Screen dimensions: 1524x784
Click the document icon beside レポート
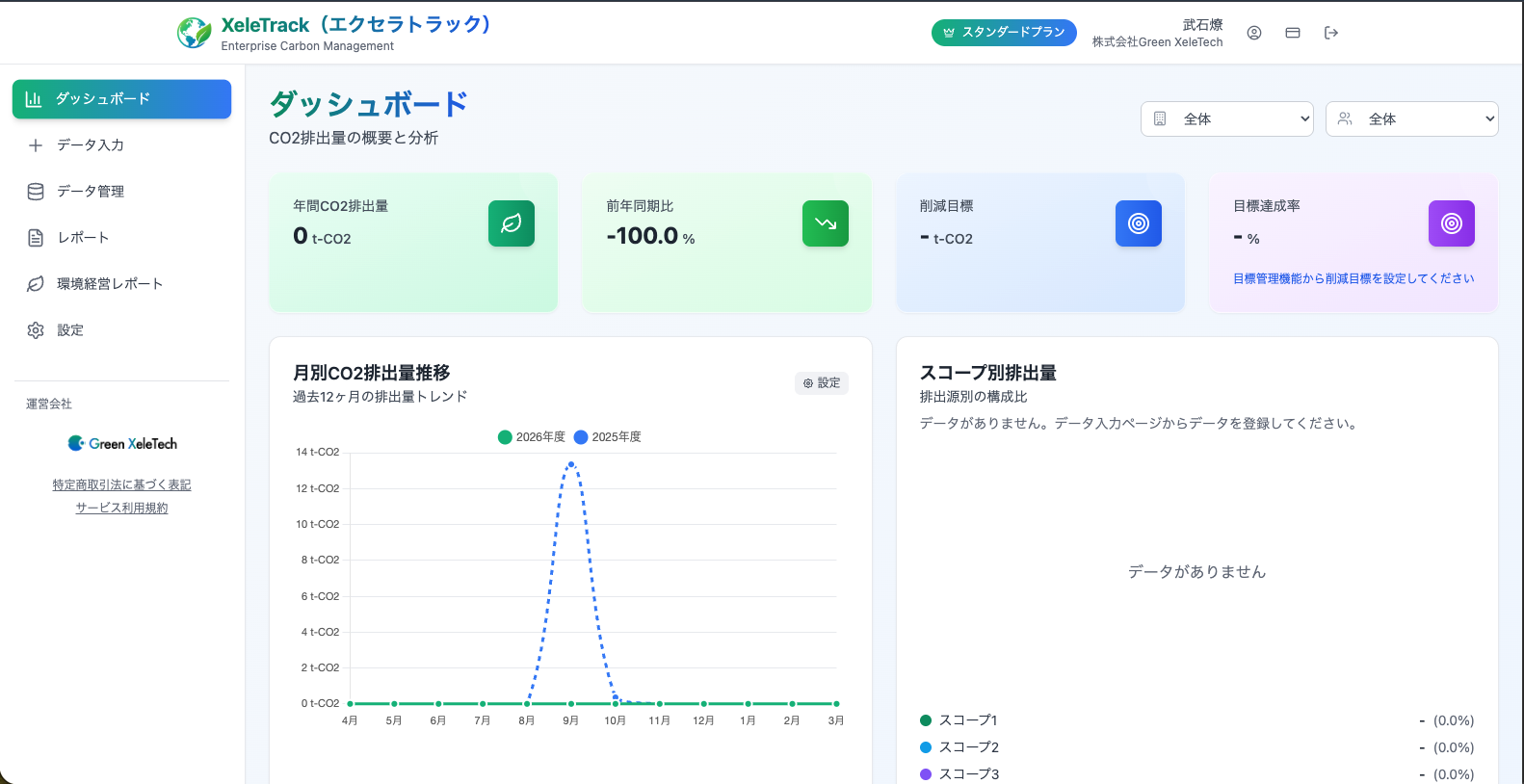36,238
